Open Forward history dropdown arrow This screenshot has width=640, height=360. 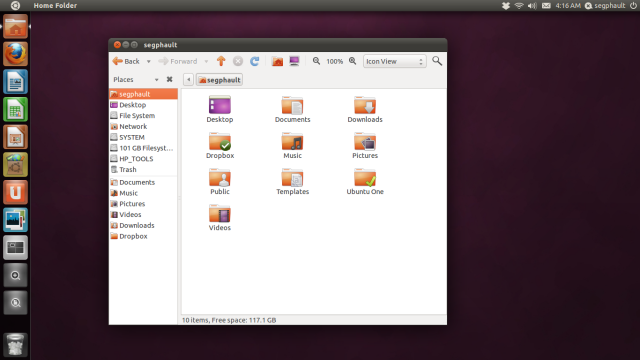(x=206, y=62)
